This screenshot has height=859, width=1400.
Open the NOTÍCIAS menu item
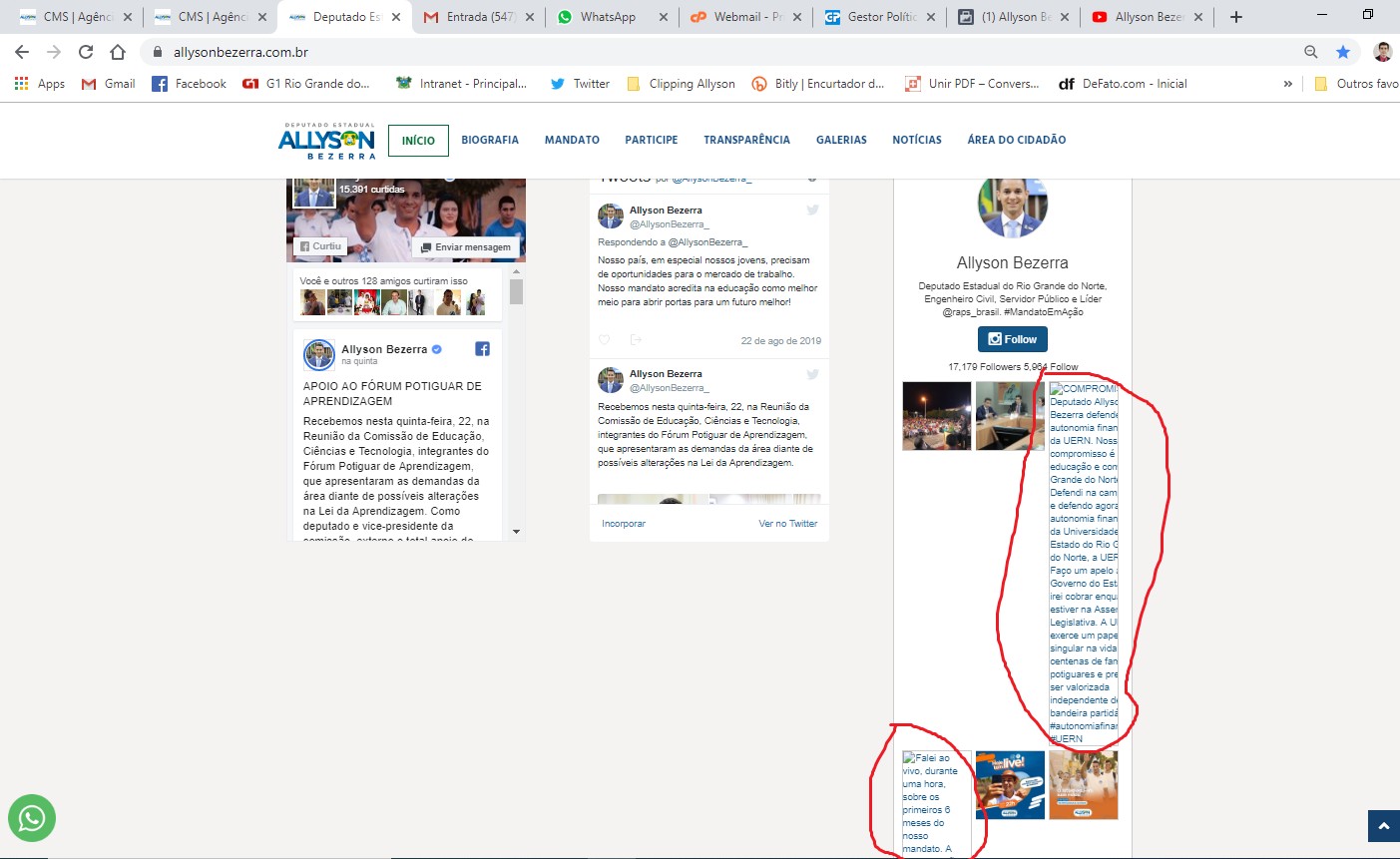[x=917, y=141]
